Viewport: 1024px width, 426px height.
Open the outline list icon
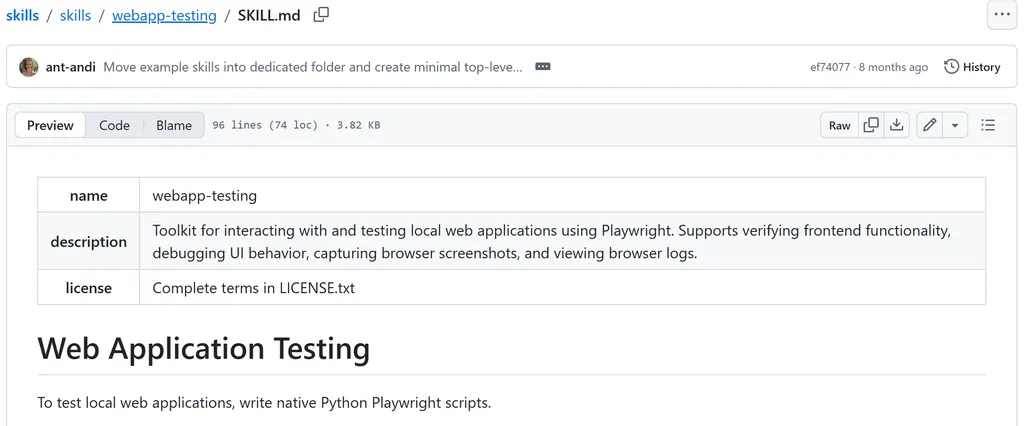pyautogui.click(x=988, y=125)
